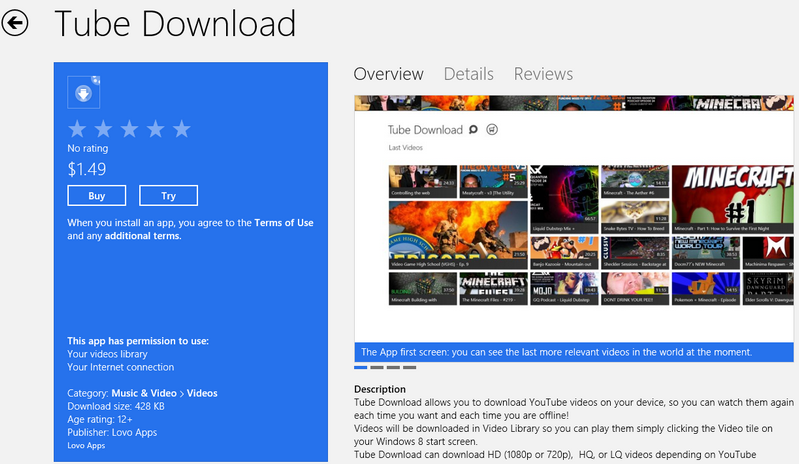
Task: Open the Reviews tab
Action: click(x=543, y=74)
